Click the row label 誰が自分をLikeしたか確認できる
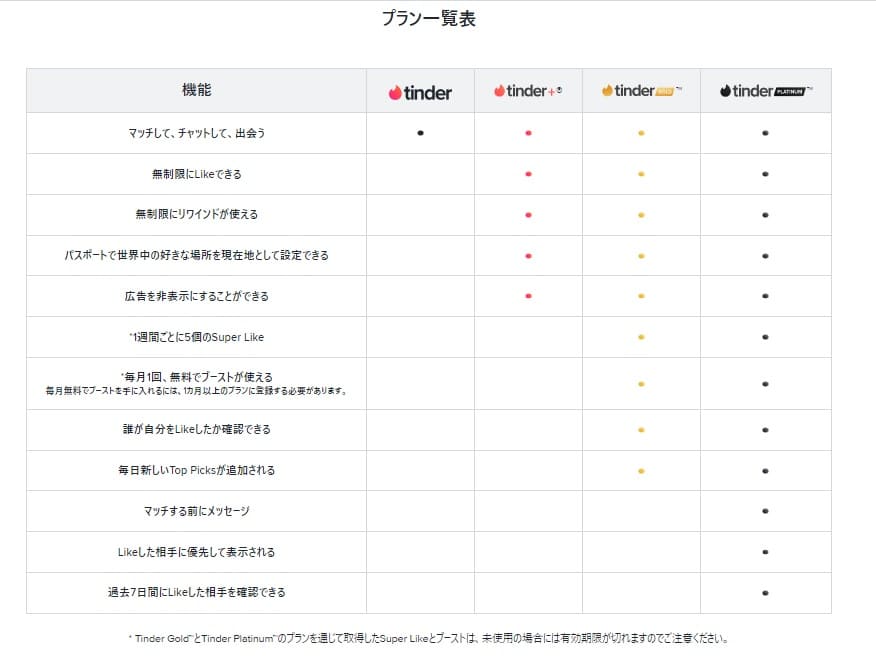Screen dimensions: 876x659 pyautogui.click(x=197, y=429)
